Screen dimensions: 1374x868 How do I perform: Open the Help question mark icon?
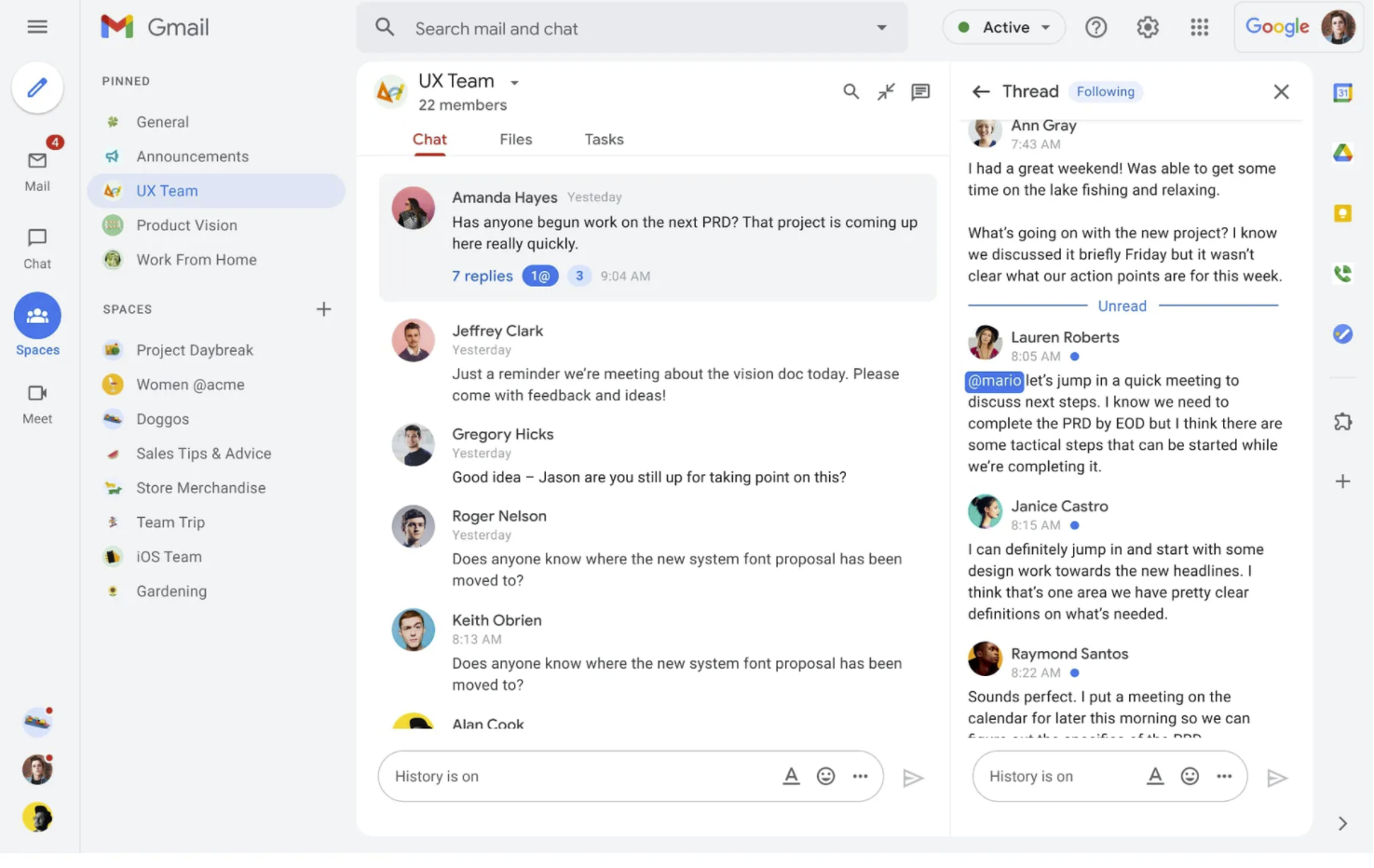(1096, 27)
